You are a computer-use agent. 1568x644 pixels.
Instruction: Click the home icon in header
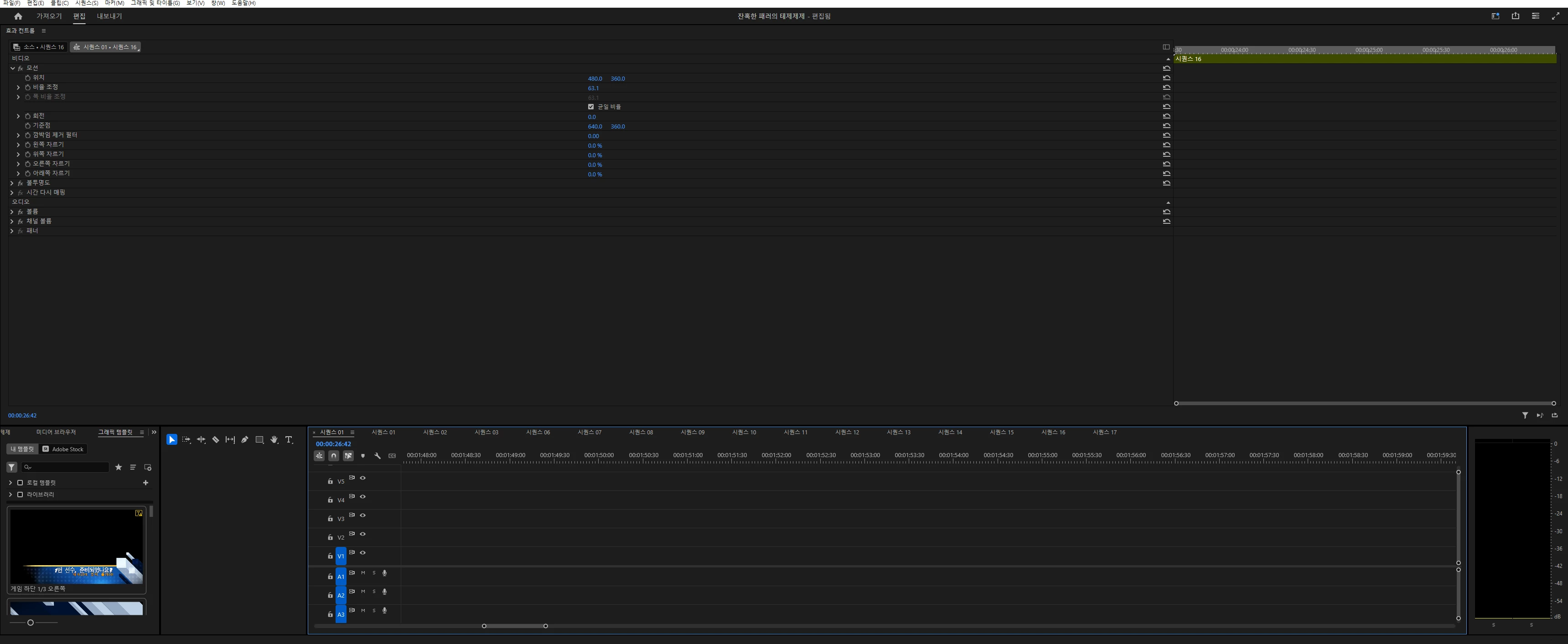point(18,16)
